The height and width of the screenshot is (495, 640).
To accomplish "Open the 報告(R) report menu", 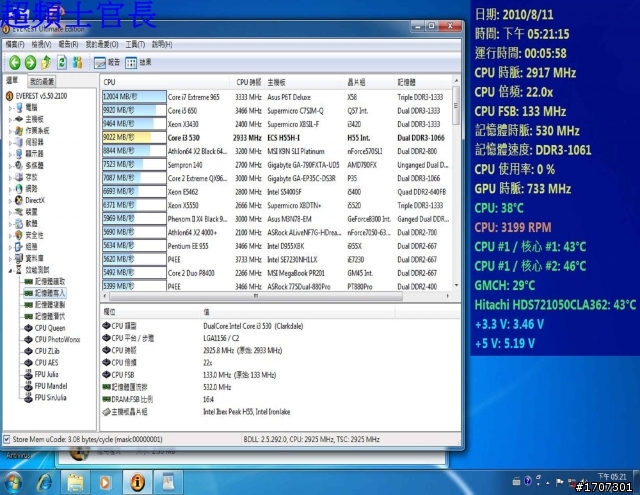I will point(68,44).
